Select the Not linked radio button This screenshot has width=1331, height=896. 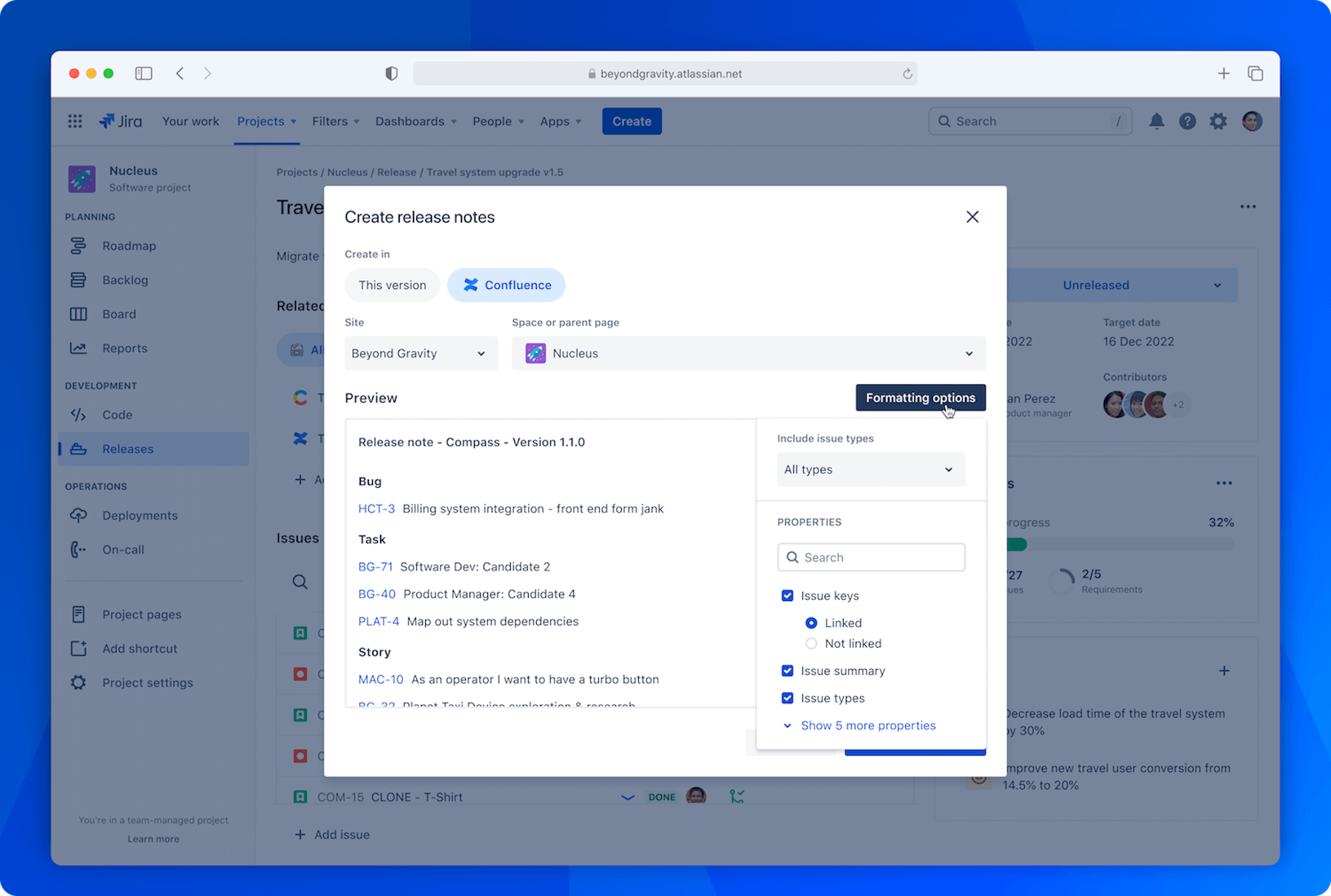[x=811, y=643]
